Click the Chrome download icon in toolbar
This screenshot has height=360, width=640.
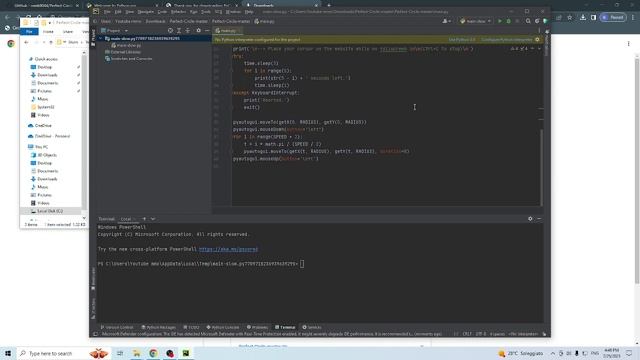[583, 18]
